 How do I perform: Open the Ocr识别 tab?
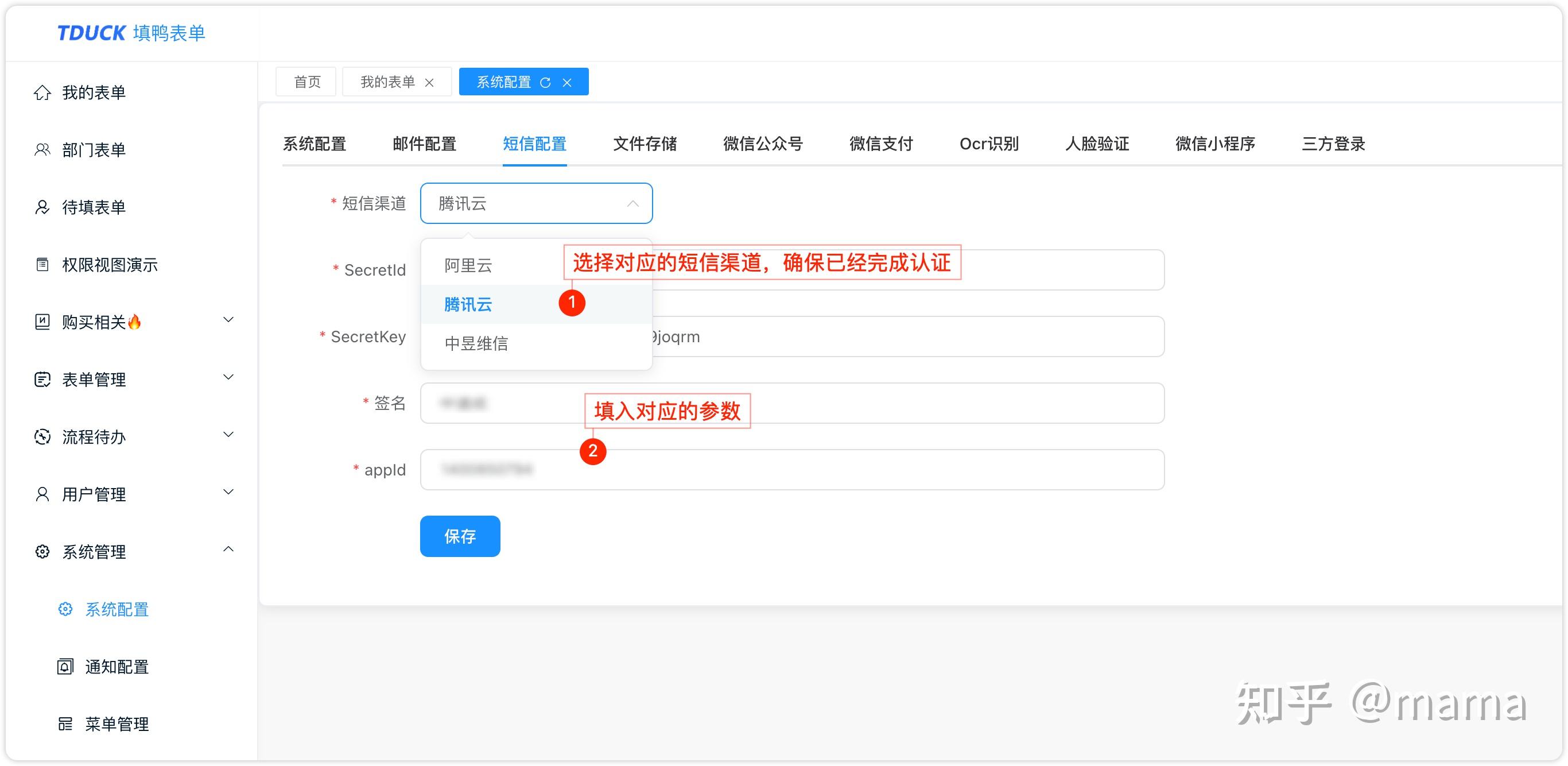[x=989, y=144]
